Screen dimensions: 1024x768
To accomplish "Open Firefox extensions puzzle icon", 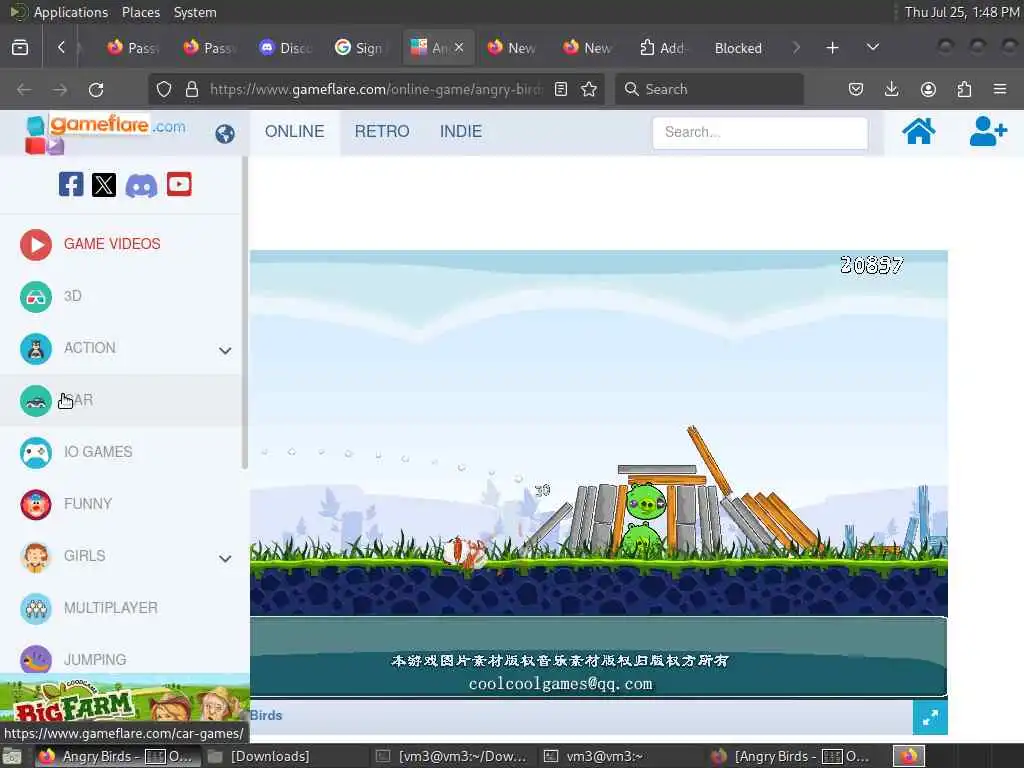I will coord(964,89).
